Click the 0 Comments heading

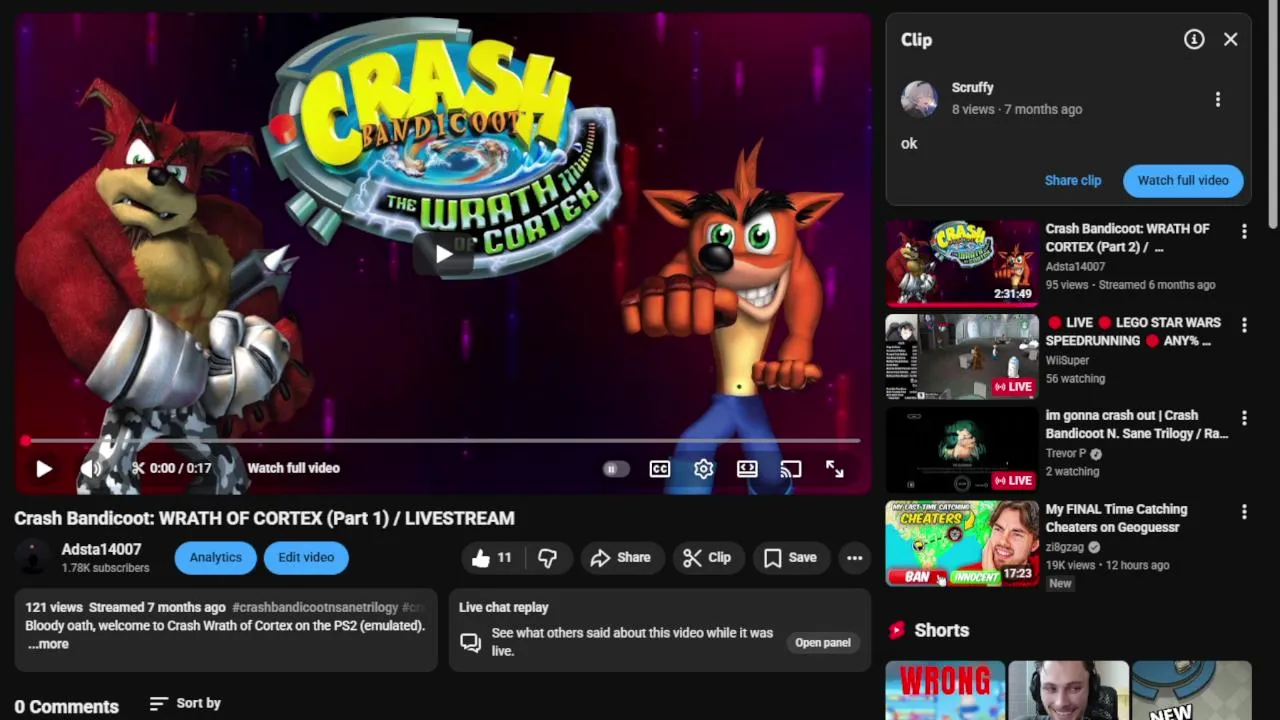[66, 706]
